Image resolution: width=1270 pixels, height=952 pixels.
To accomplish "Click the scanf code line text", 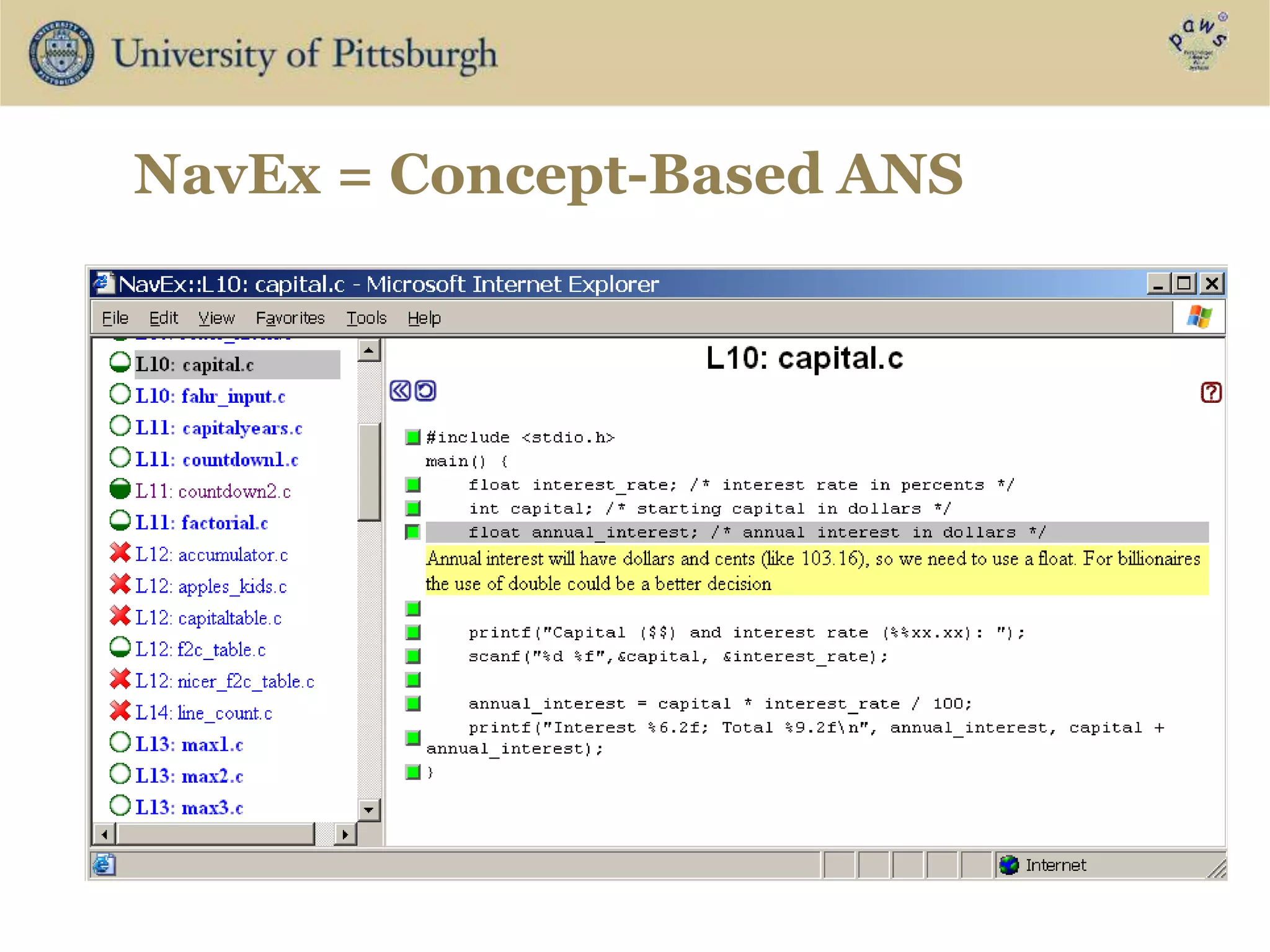I will (x=678, y=656).
